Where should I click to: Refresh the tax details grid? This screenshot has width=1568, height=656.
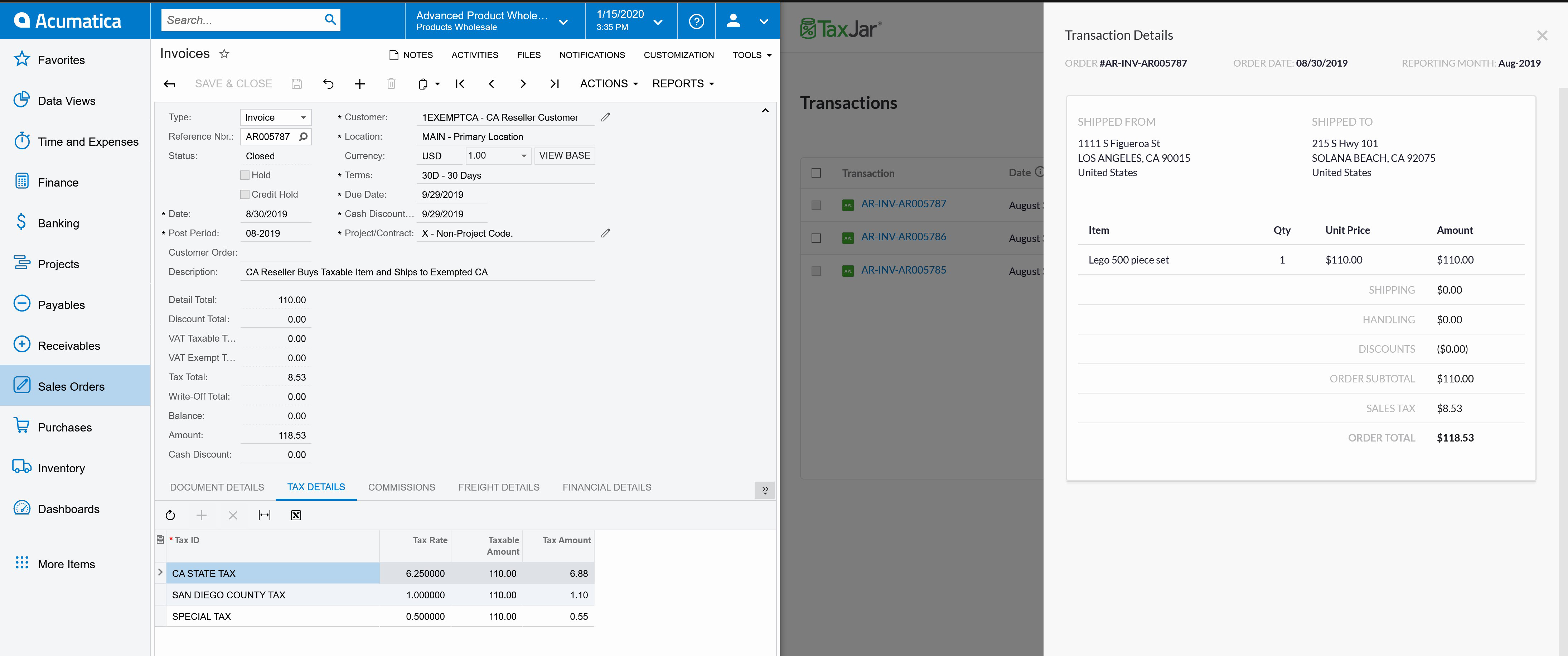coord(170,515)
